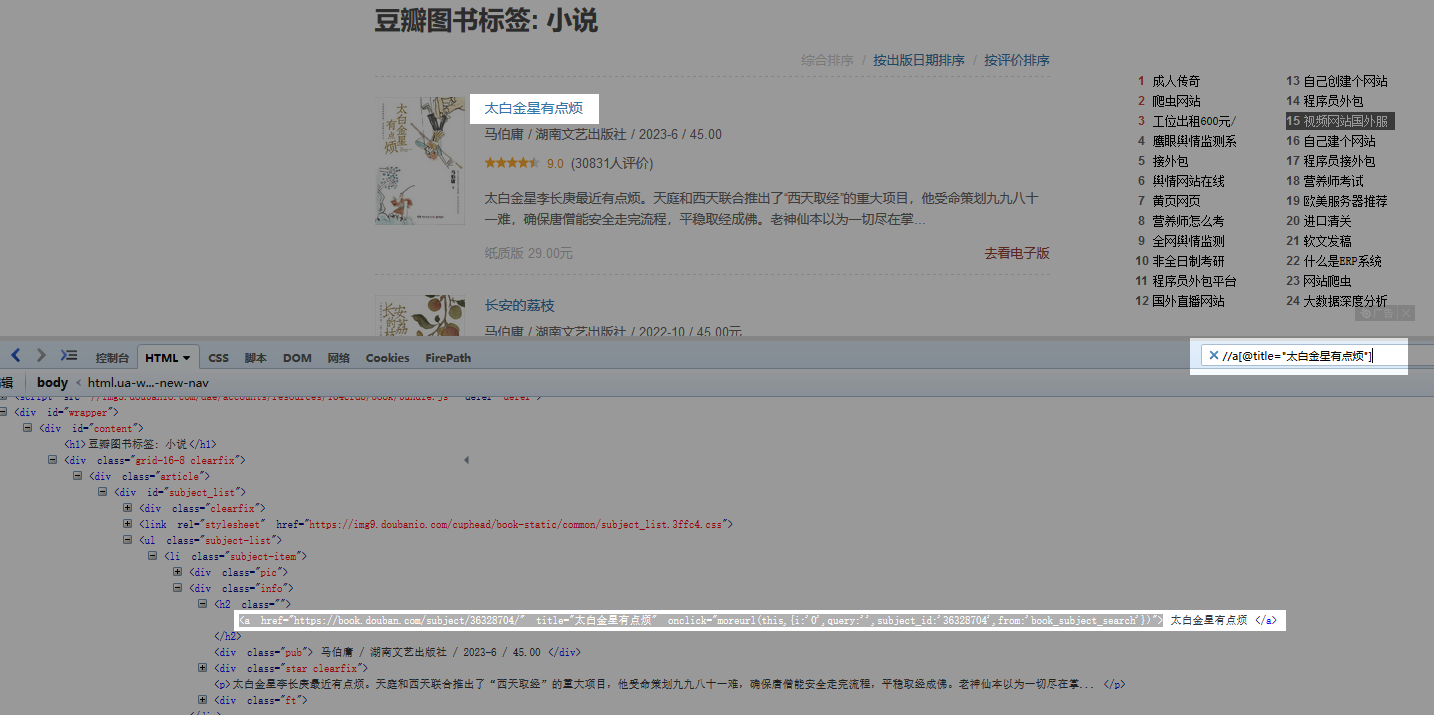Click the Firebug forward arrow icon
1434x724 pixels.
[x=41, y=355]
